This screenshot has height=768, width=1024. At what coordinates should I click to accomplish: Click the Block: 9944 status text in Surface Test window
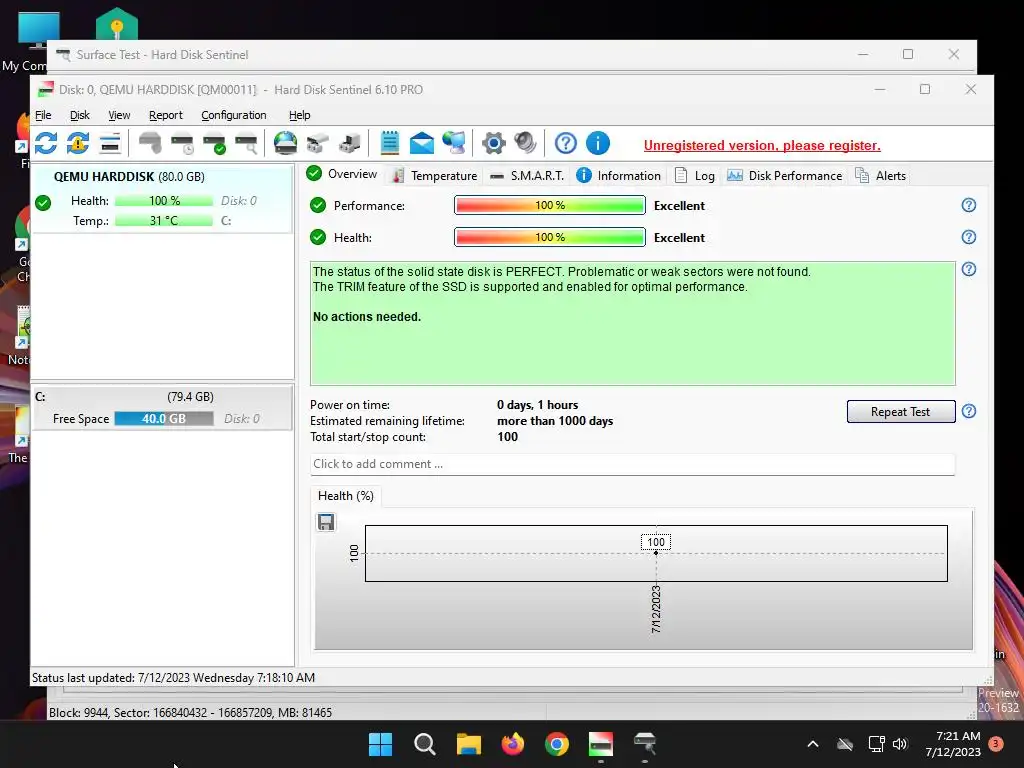click(x=190, y=712)
